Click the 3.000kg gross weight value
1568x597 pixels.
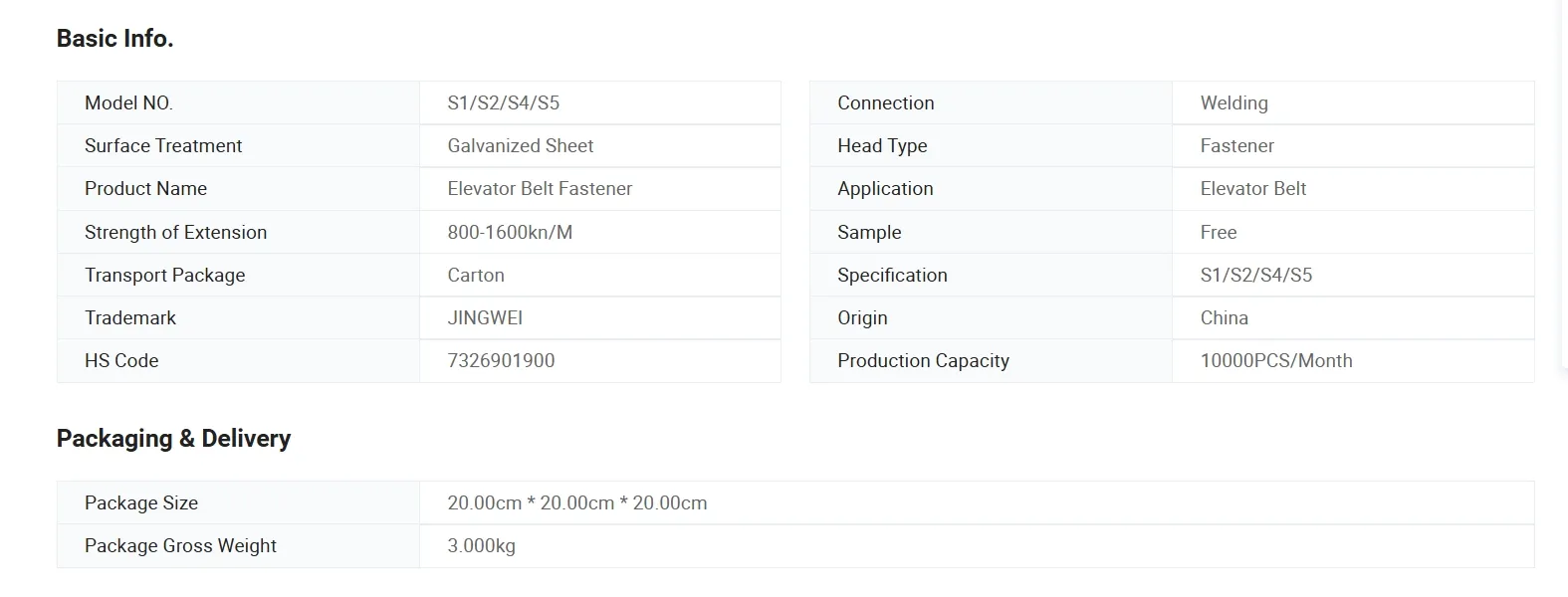coord(481,546)
